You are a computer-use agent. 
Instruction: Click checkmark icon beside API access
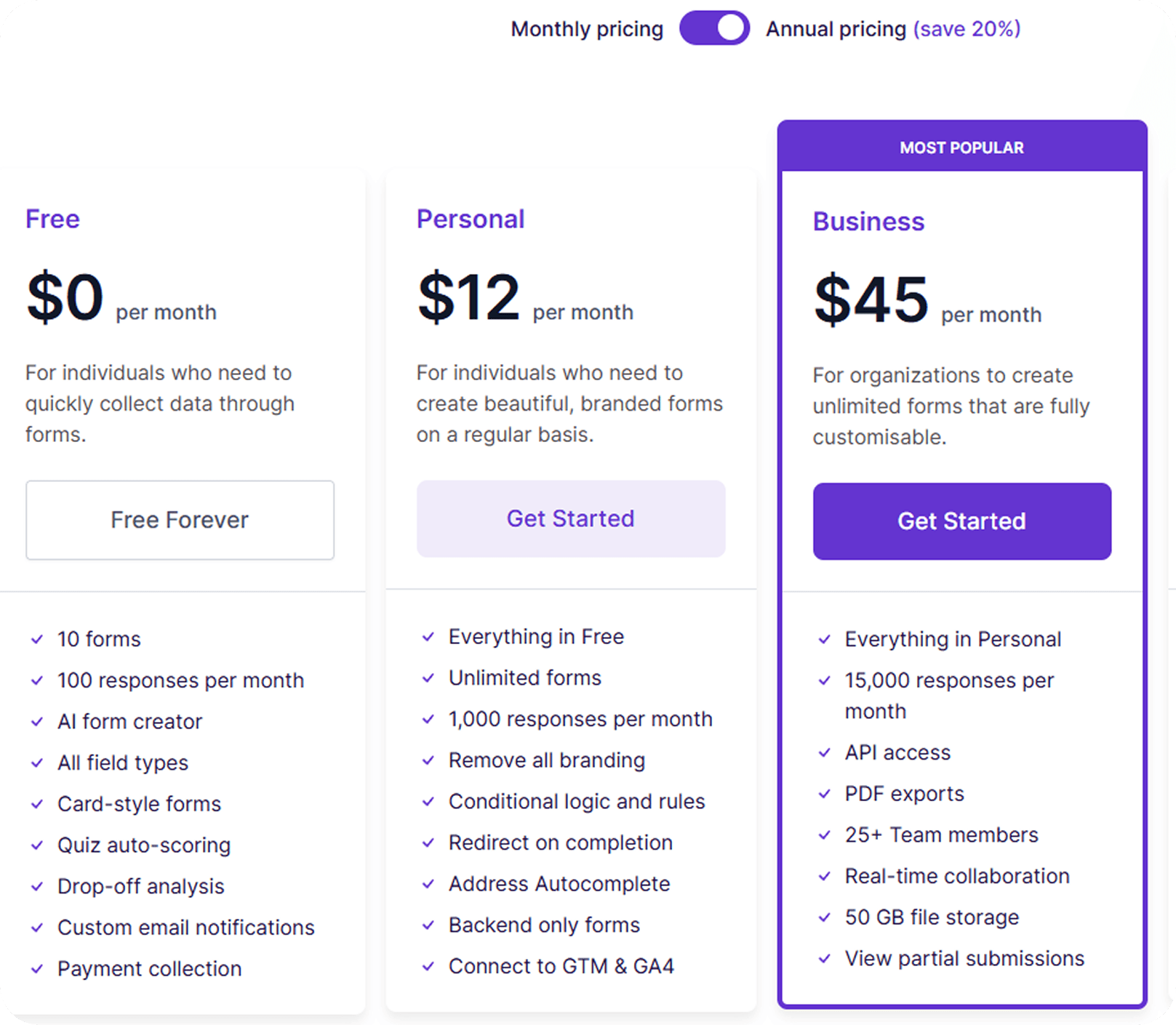coord(825,753)
